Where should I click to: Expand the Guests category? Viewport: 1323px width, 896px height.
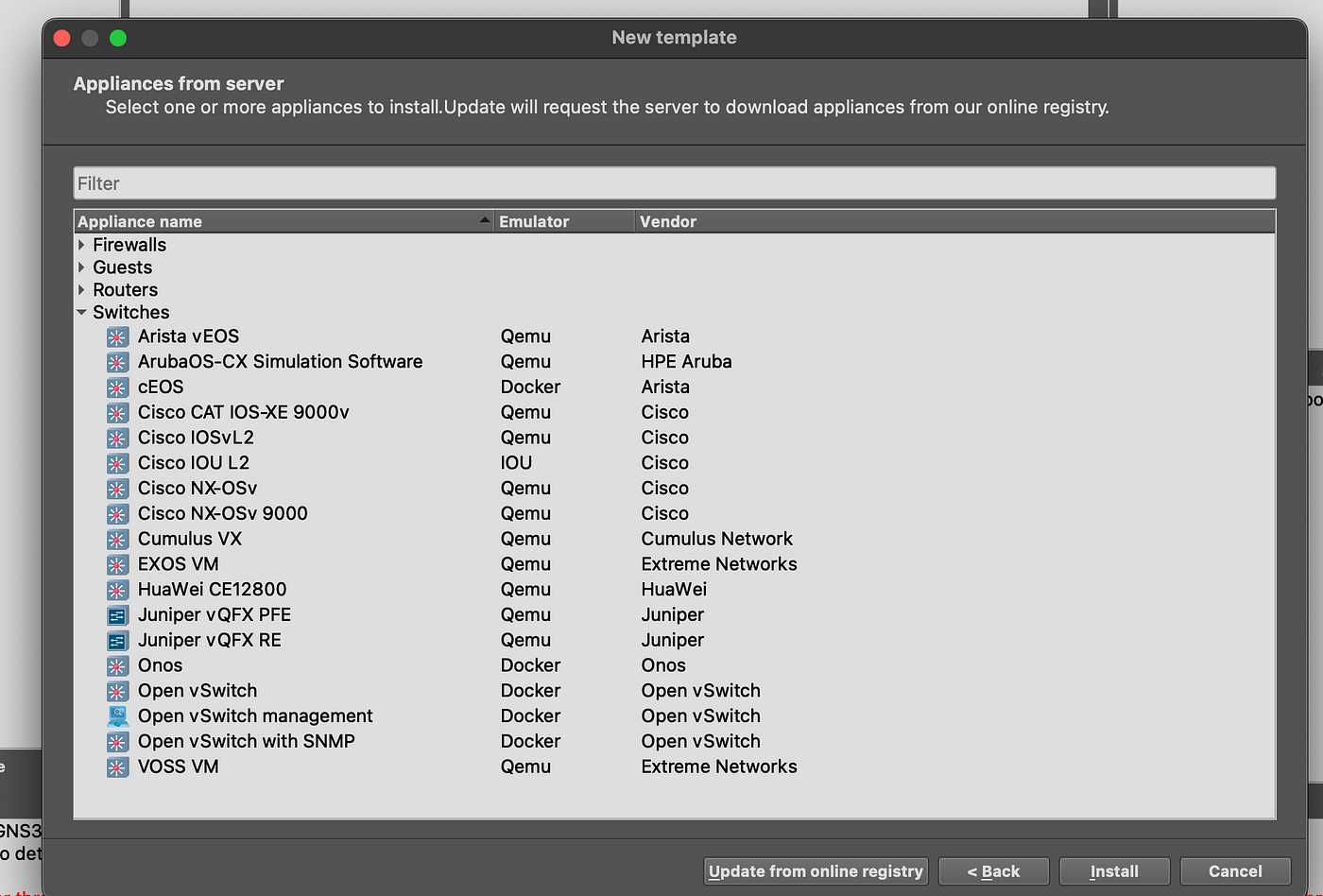[81, 267]
